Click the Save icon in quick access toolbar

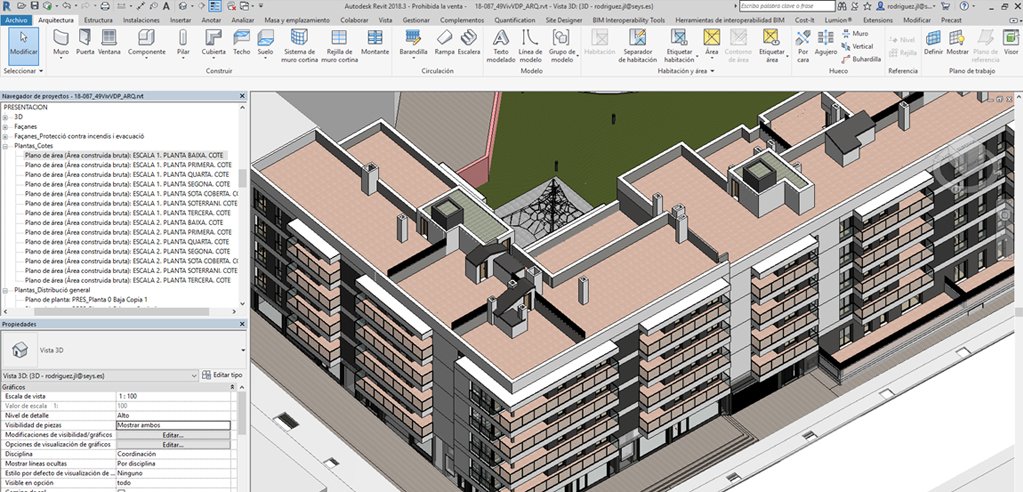click(37, 6)
